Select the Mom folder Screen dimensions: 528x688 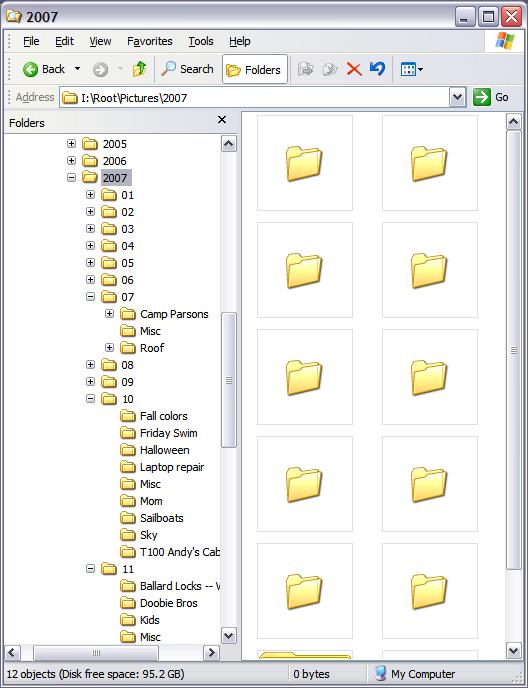[x=151, y=501]
